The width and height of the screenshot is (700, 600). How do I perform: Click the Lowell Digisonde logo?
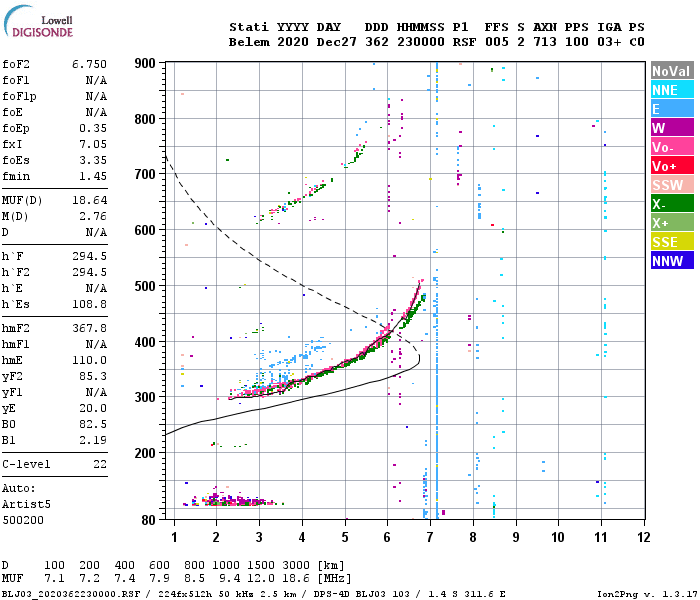[38, 21]
